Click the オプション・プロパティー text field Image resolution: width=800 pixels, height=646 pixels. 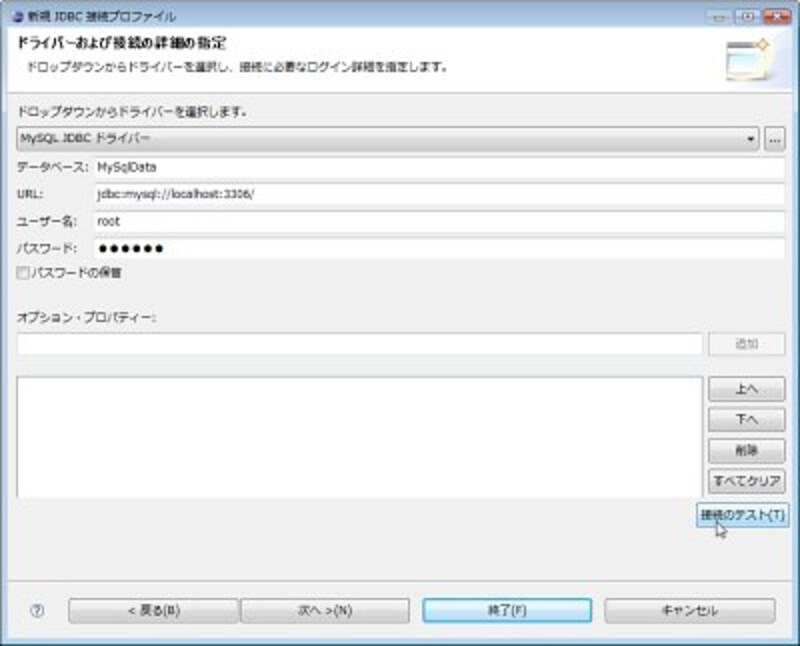click(x=360, y=344)
